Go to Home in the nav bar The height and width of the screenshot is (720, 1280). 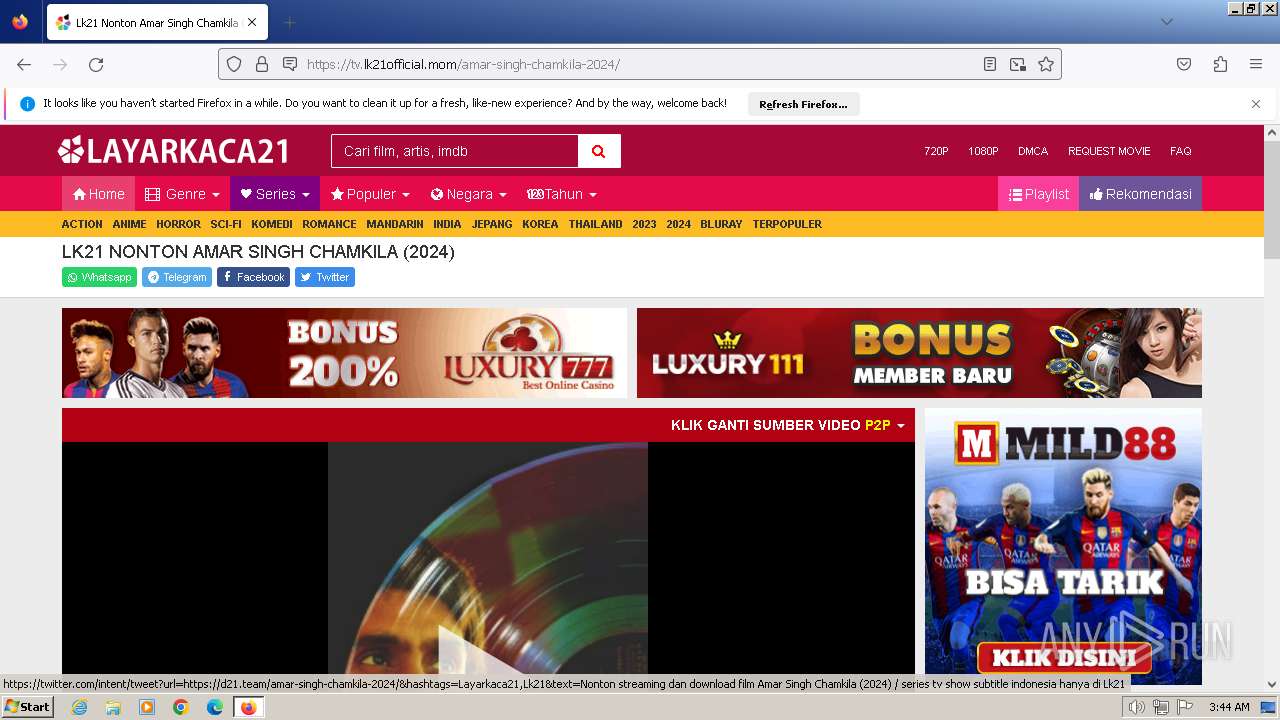tap(98, 194)
